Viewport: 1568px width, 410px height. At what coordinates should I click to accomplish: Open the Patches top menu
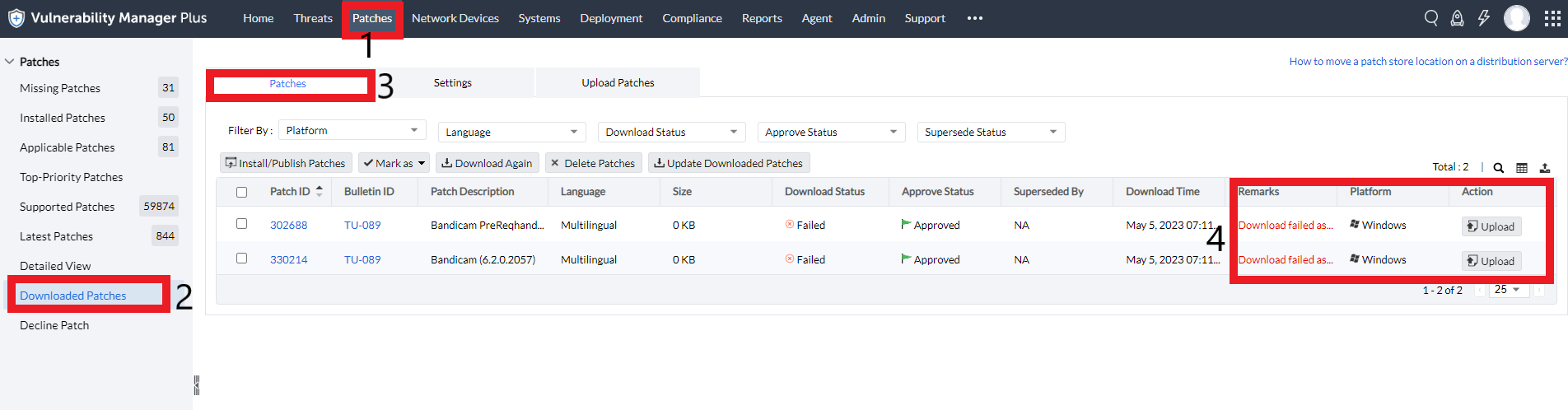[x=372, y=18]
